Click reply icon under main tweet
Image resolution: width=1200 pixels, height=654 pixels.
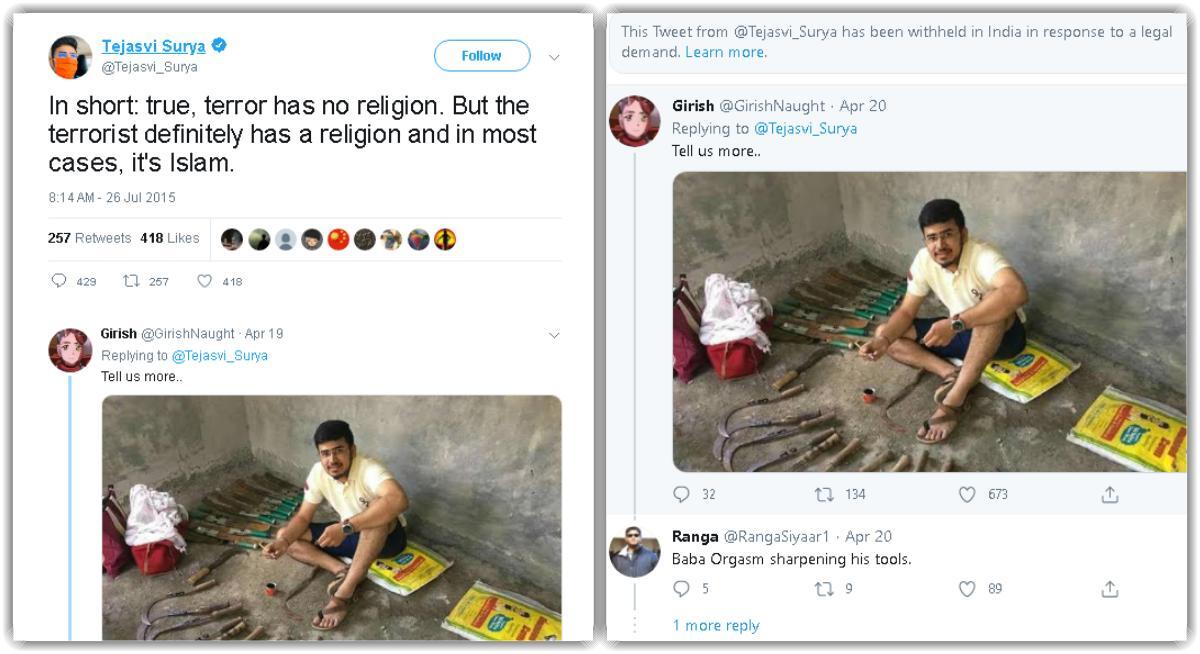60,281
